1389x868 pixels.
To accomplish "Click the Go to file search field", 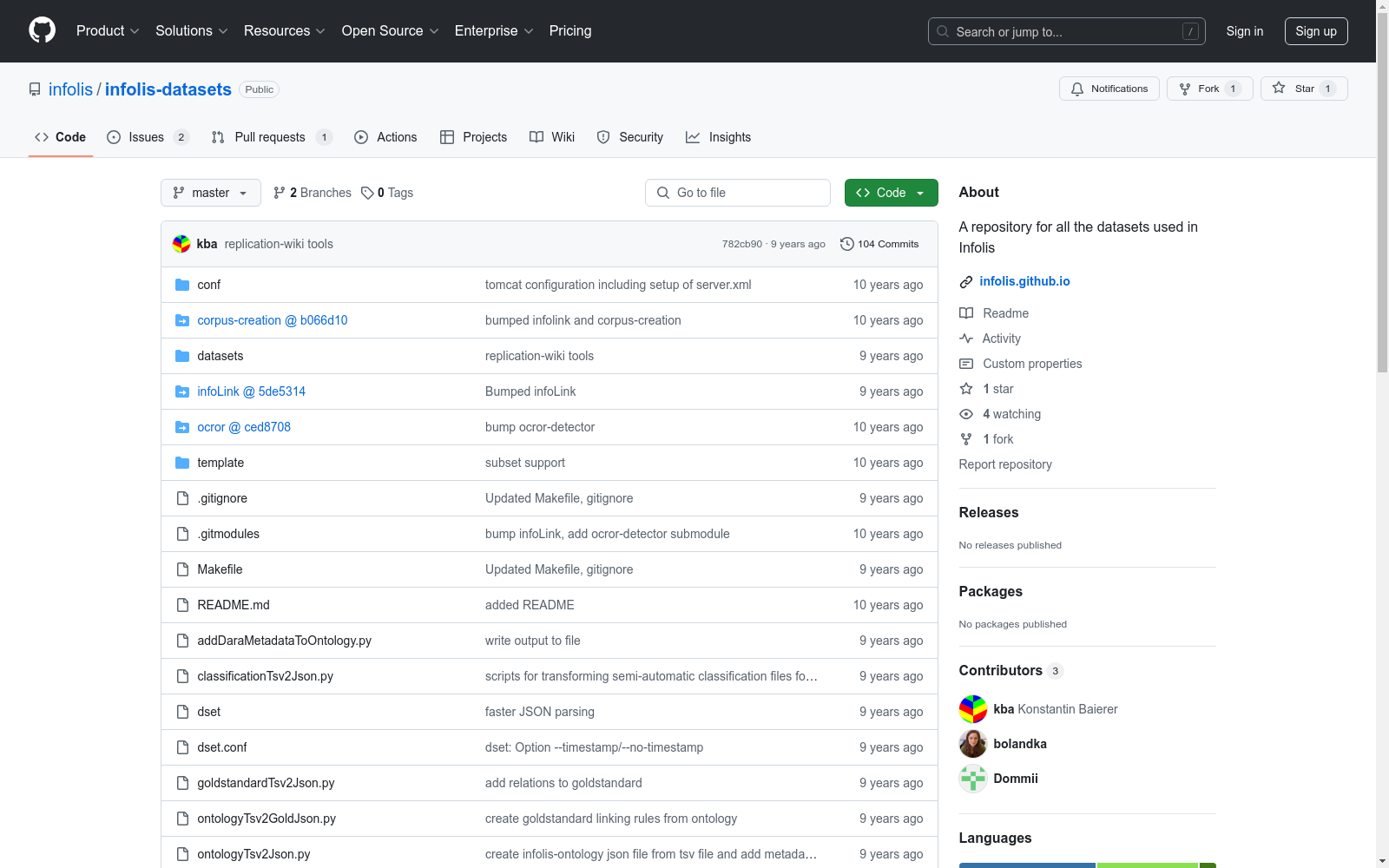I will click(738, 193).
